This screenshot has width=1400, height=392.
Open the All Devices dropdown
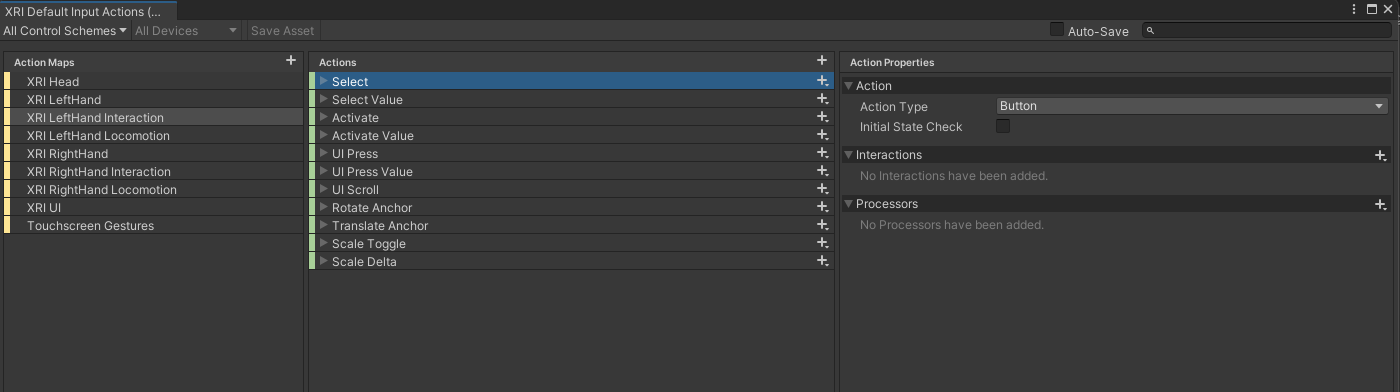(187, 31)
